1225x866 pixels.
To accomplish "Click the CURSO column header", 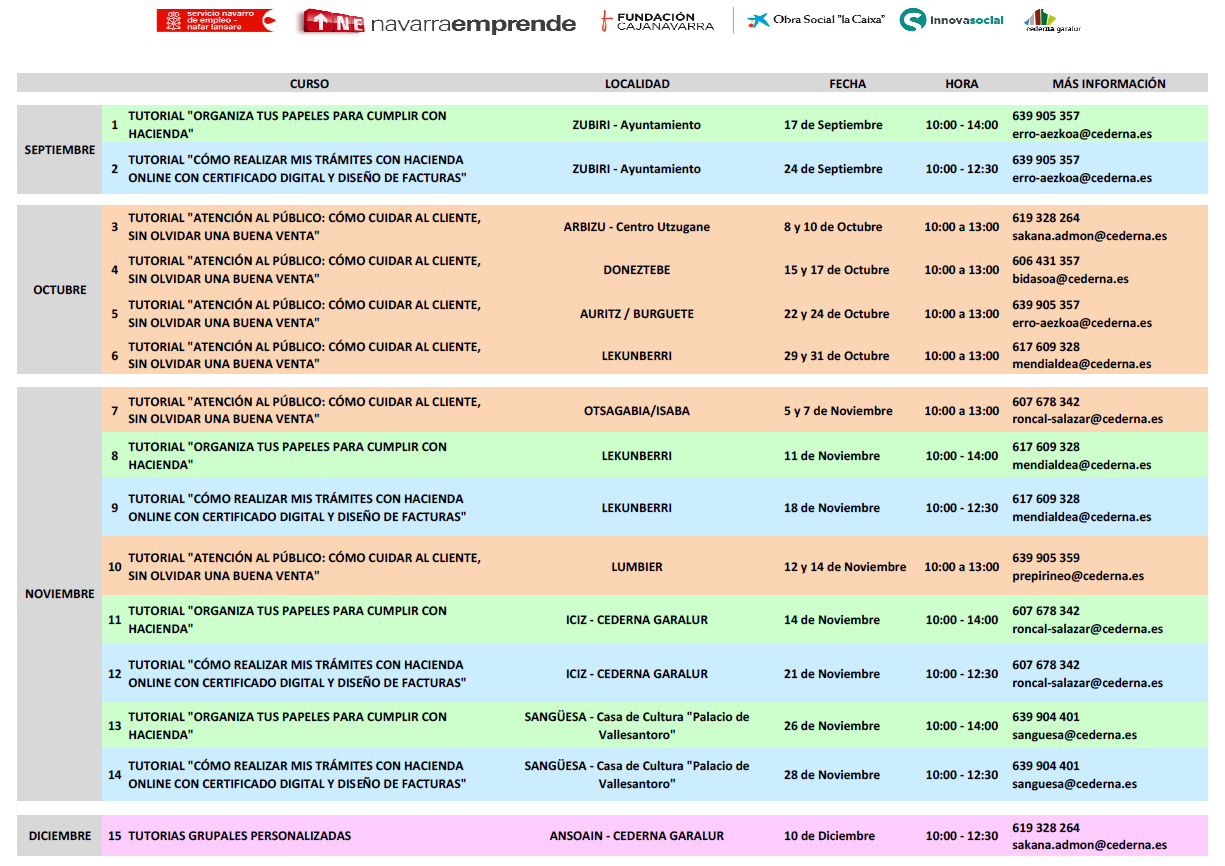I will click(x=309, y=84).
